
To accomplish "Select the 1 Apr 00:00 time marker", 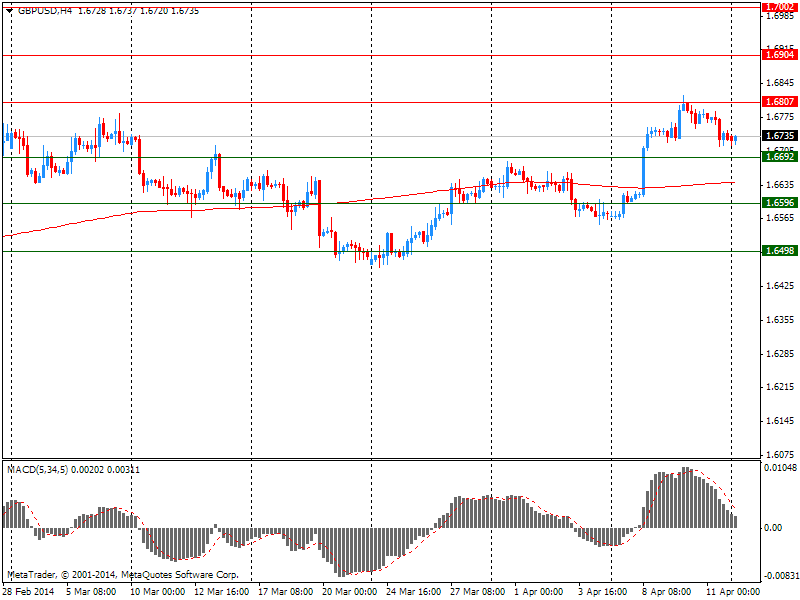I will [x=538, y=591].
